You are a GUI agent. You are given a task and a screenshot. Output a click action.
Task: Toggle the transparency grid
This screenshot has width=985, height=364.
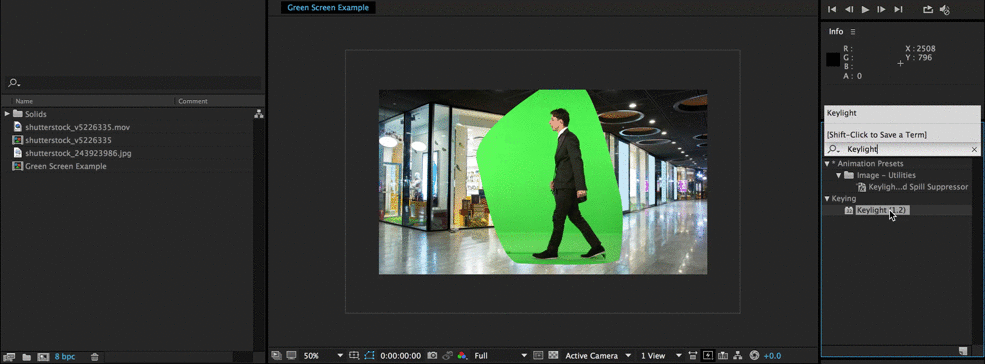click(553, 355)
